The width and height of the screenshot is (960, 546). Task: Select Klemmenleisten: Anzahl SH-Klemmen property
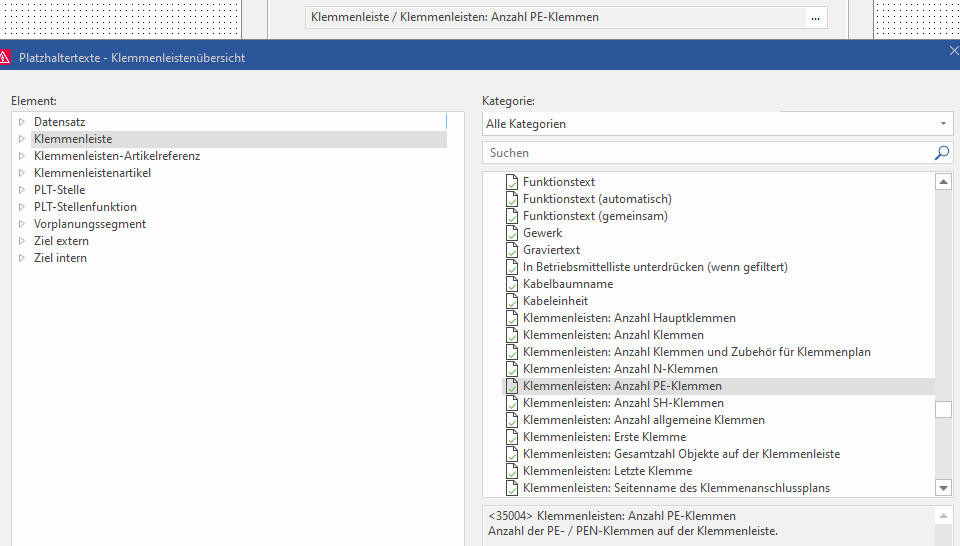[623, 403]
